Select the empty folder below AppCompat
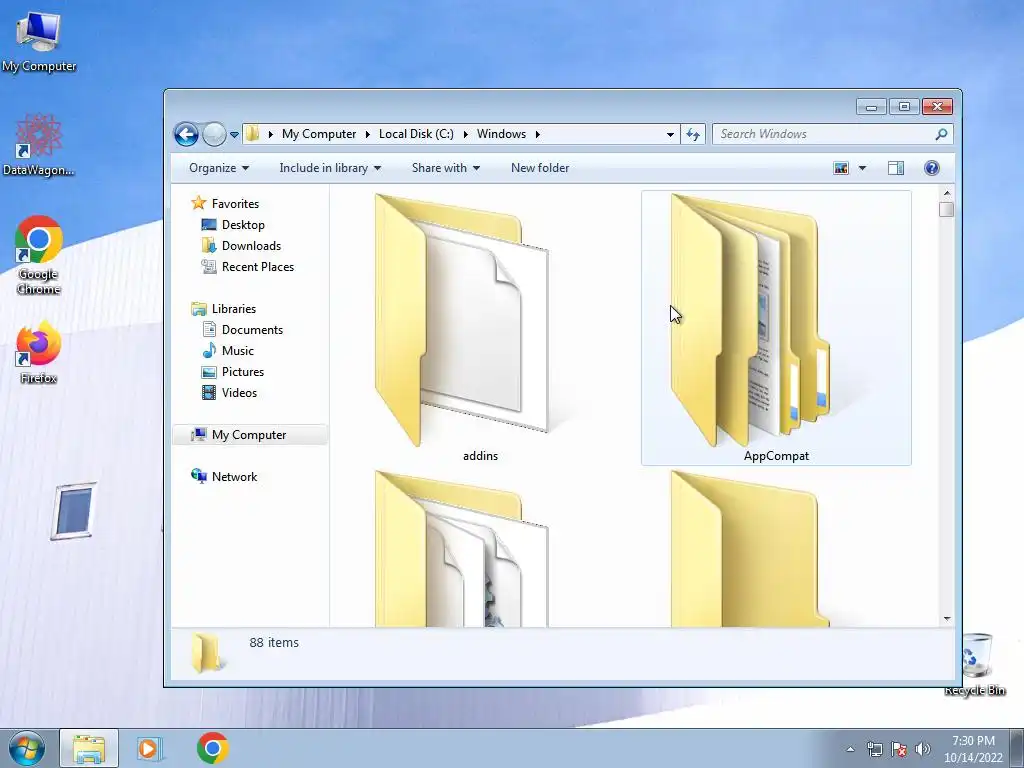This screenshot has height=768, width=1024. click(750, 549)
